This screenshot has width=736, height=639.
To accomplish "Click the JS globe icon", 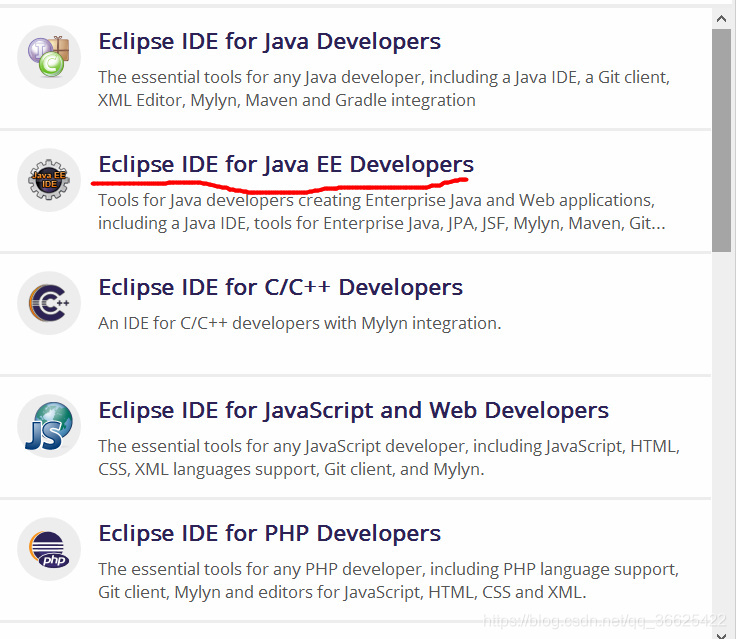I will coord(49,426).
